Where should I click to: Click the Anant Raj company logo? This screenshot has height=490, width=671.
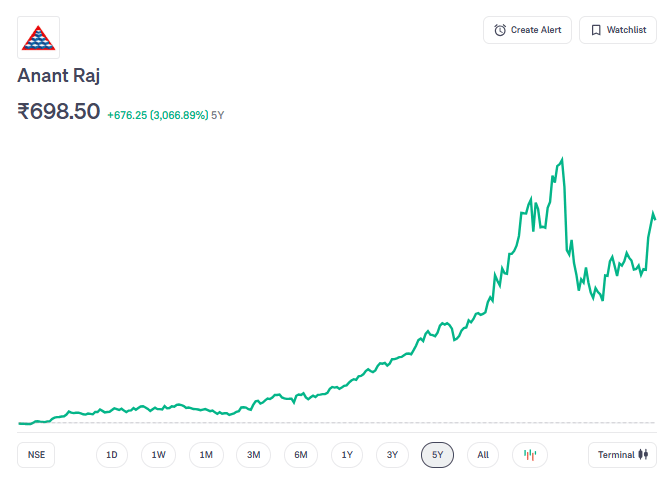point(38,37)
